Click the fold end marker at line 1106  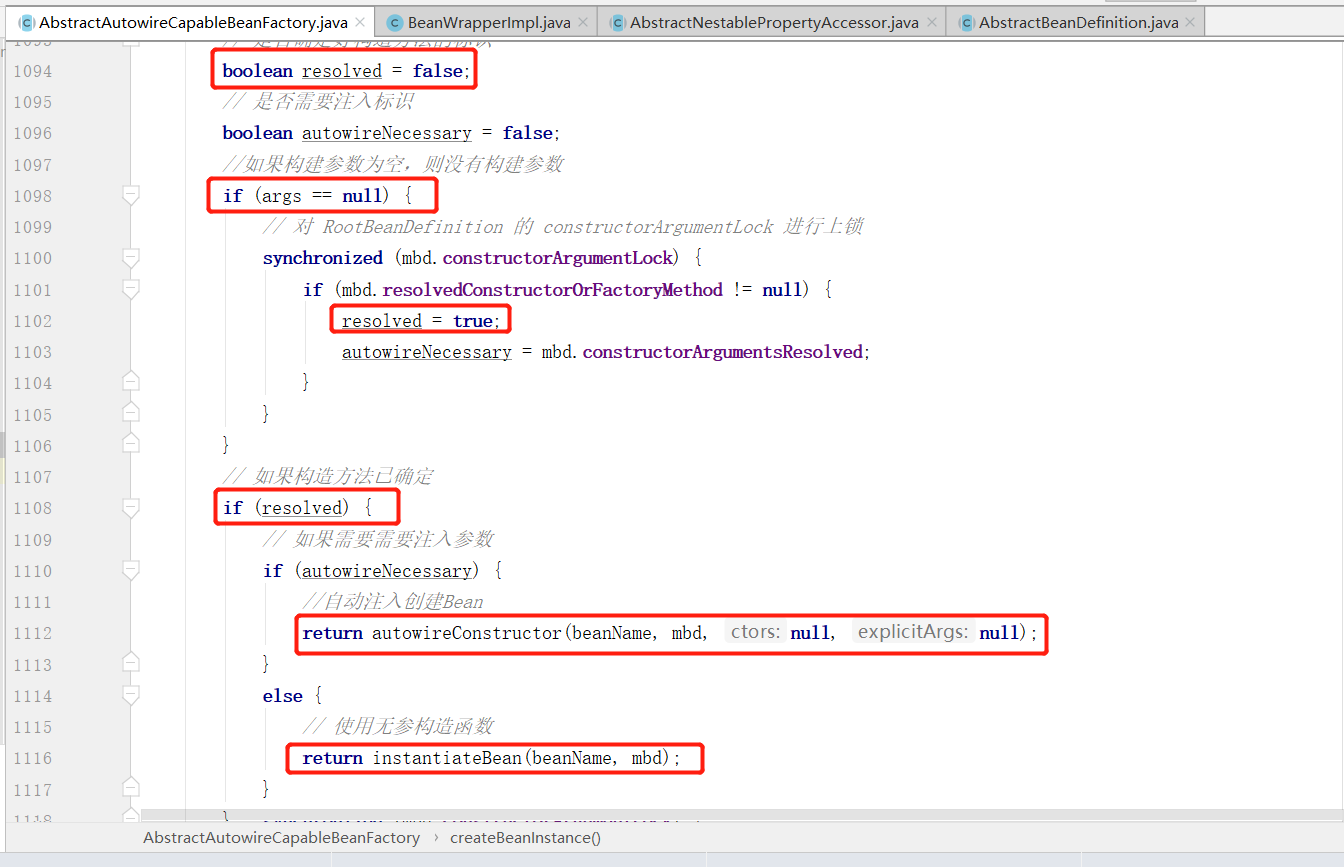click(130, 444)
